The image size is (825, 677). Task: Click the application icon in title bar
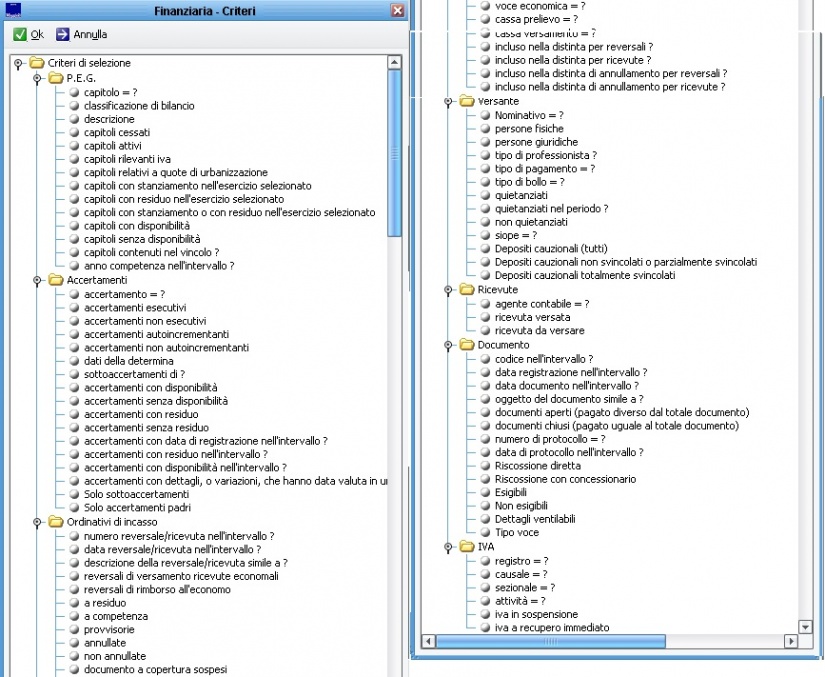click(13, 9)
